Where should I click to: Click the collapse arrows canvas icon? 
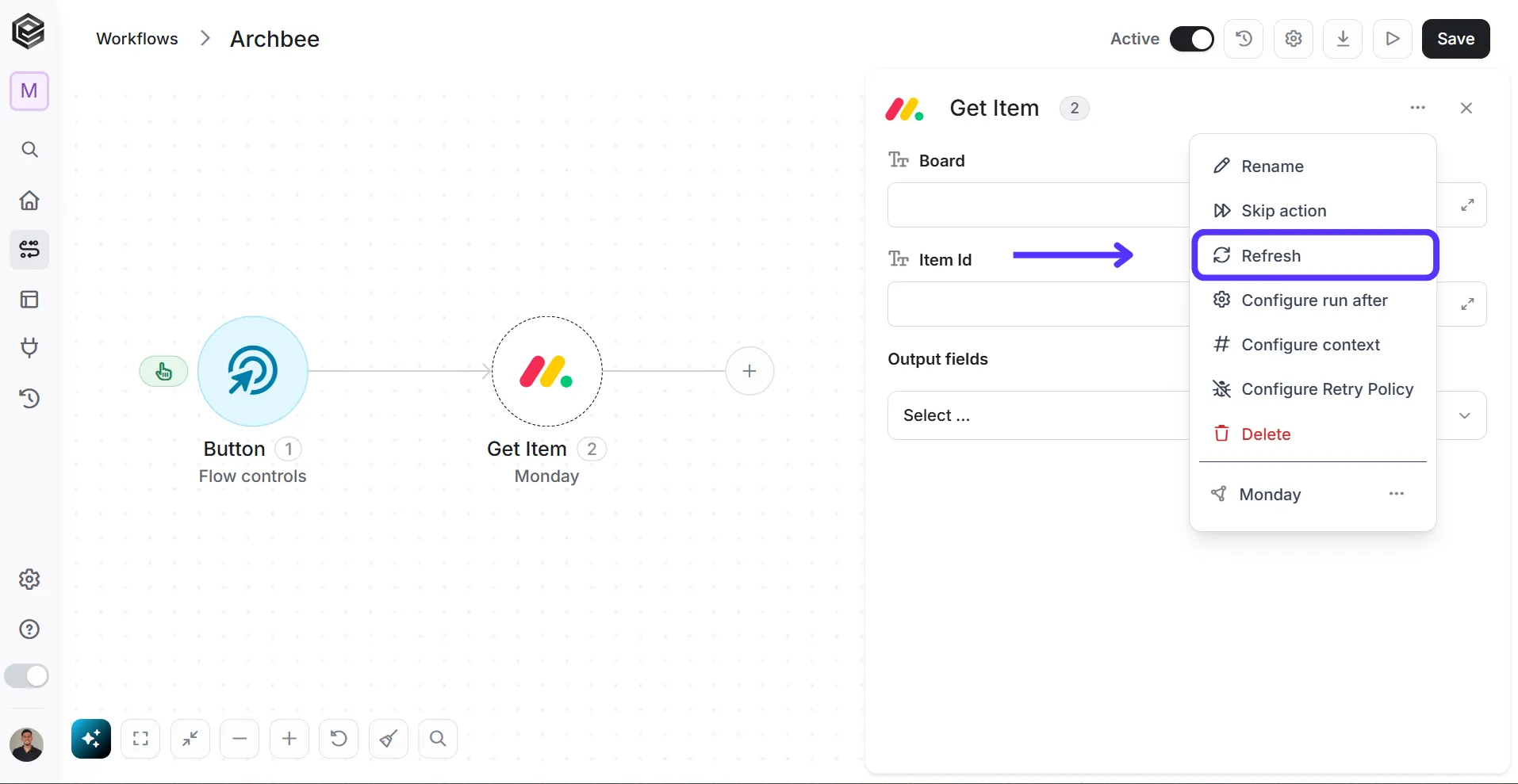[x=190, y=739]
